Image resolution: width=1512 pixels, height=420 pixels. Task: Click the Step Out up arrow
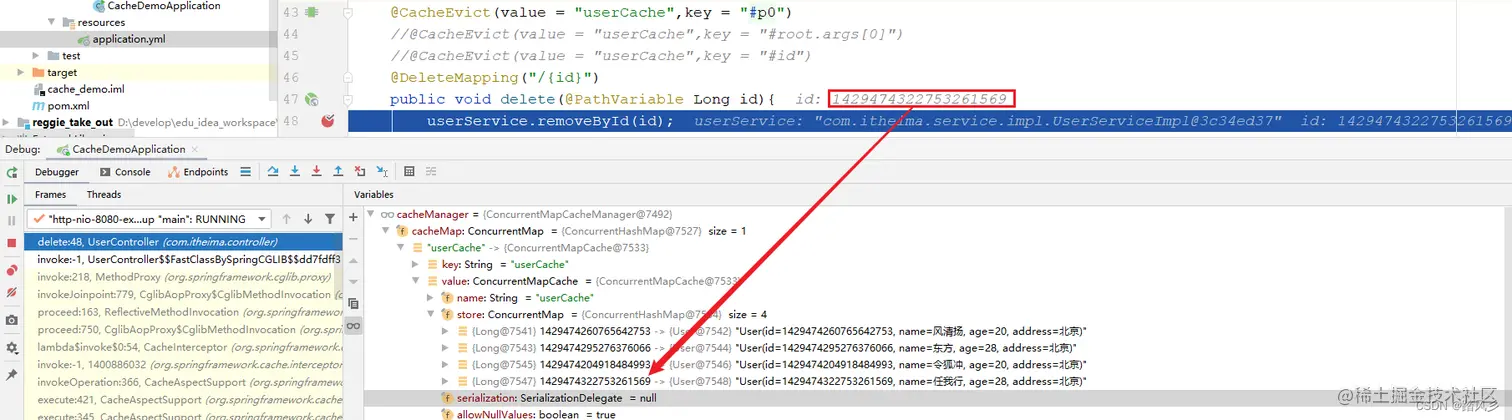(338, 172)
